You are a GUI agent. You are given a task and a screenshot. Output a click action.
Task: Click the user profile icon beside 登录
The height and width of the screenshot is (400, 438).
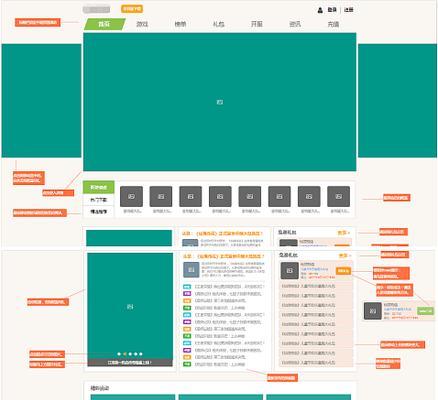pyautogui.click(x=320, y=10)
